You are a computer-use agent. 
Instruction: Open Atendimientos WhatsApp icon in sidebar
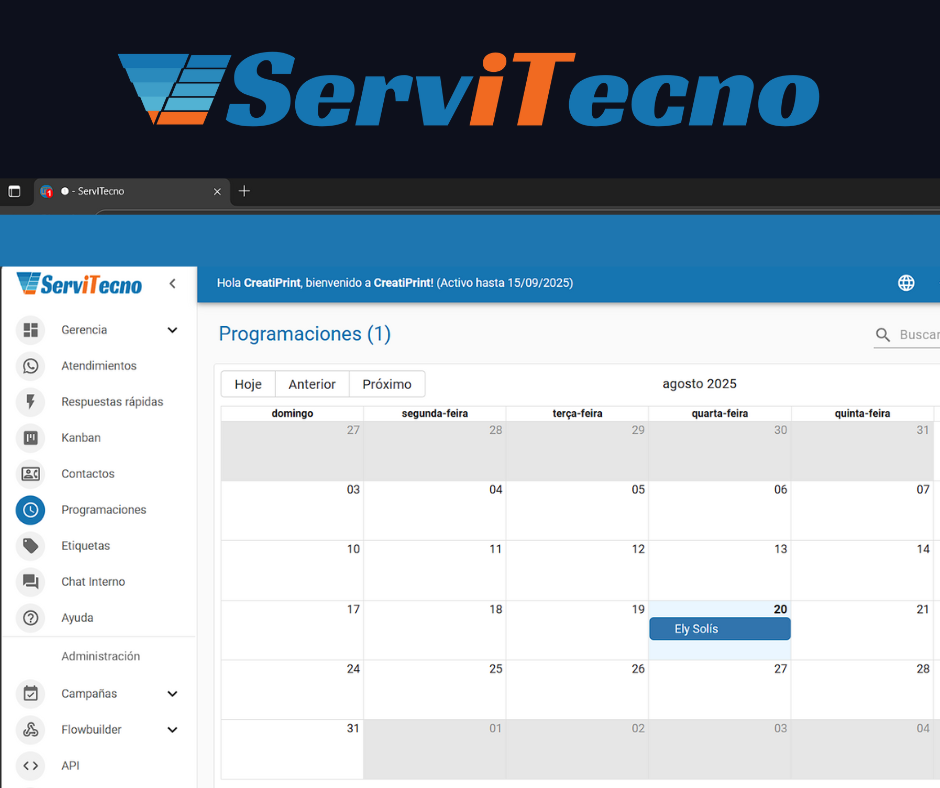[31, 366]
